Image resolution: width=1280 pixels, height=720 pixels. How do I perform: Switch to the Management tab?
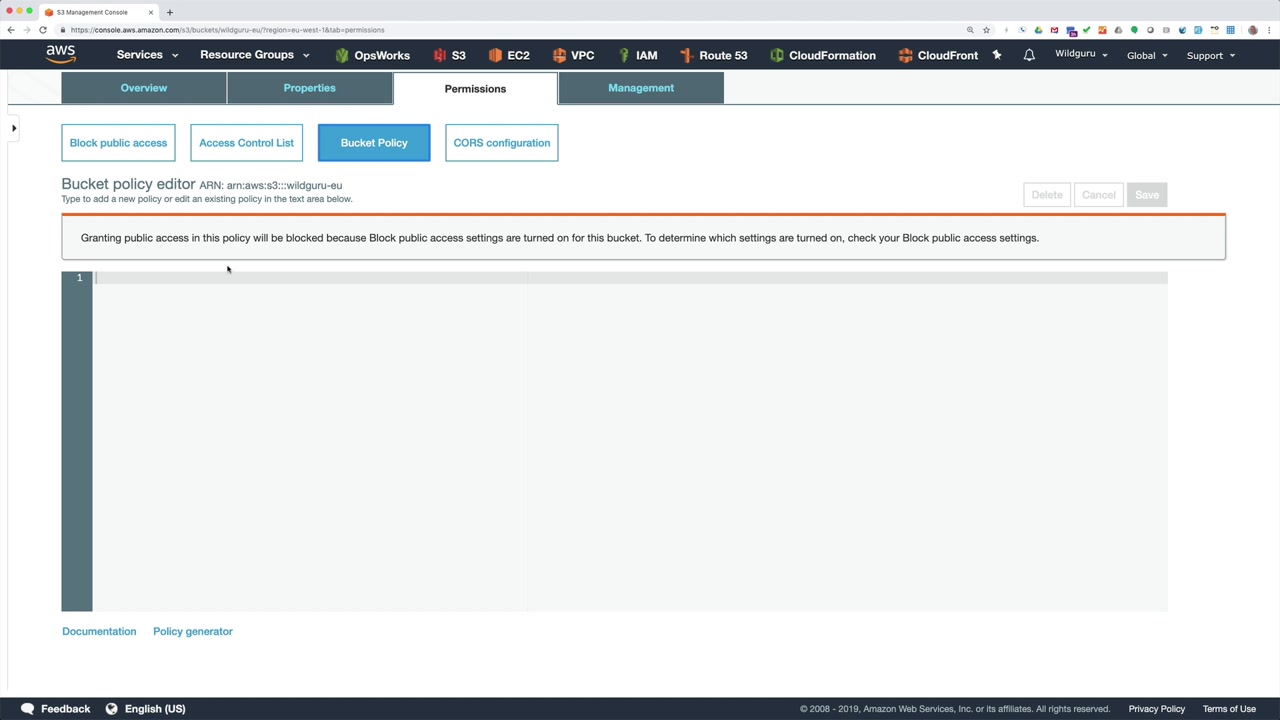(x=641, y=88)
